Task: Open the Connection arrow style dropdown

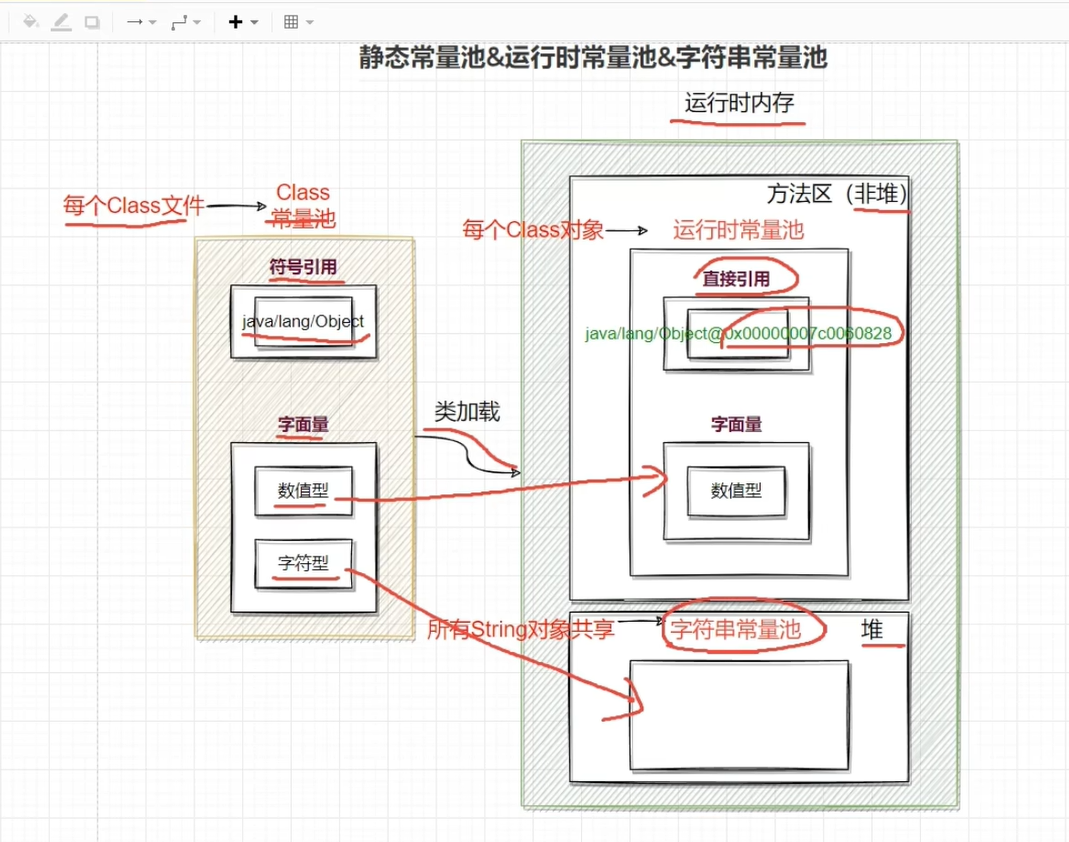Action: [141, 21]
